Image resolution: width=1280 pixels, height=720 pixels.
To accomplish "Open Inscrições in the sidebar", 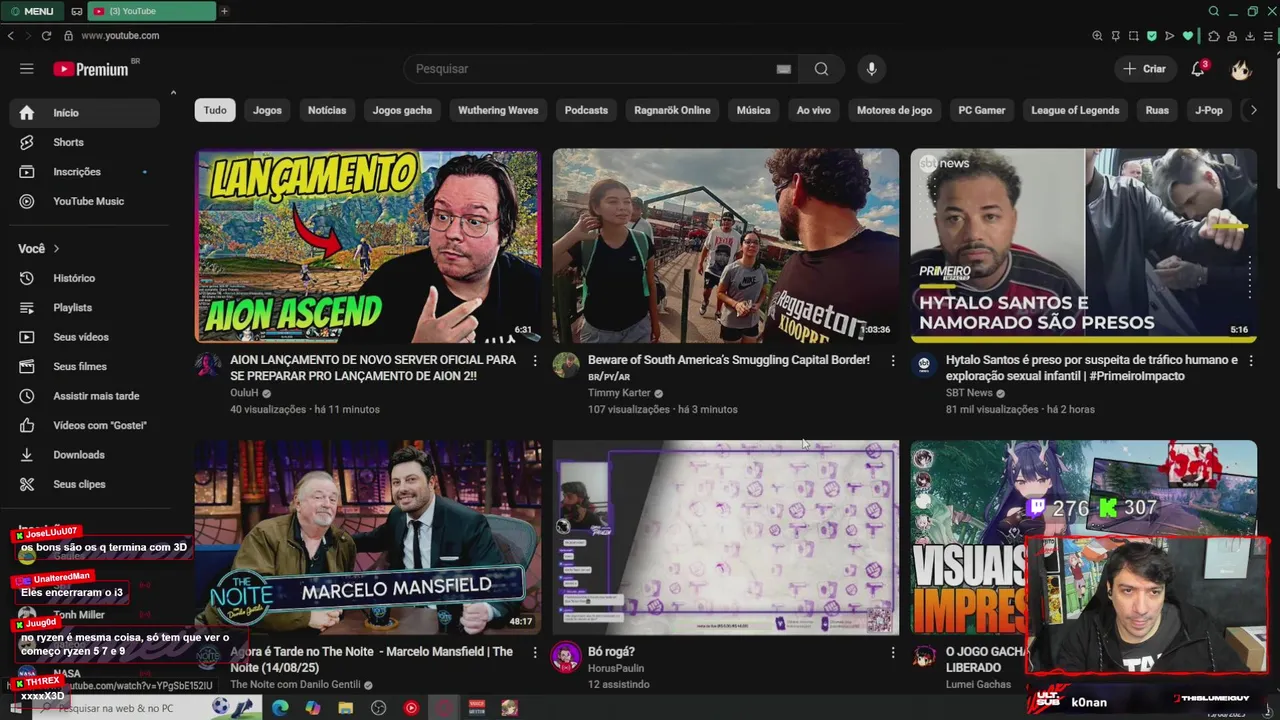I will click(85, 172).
